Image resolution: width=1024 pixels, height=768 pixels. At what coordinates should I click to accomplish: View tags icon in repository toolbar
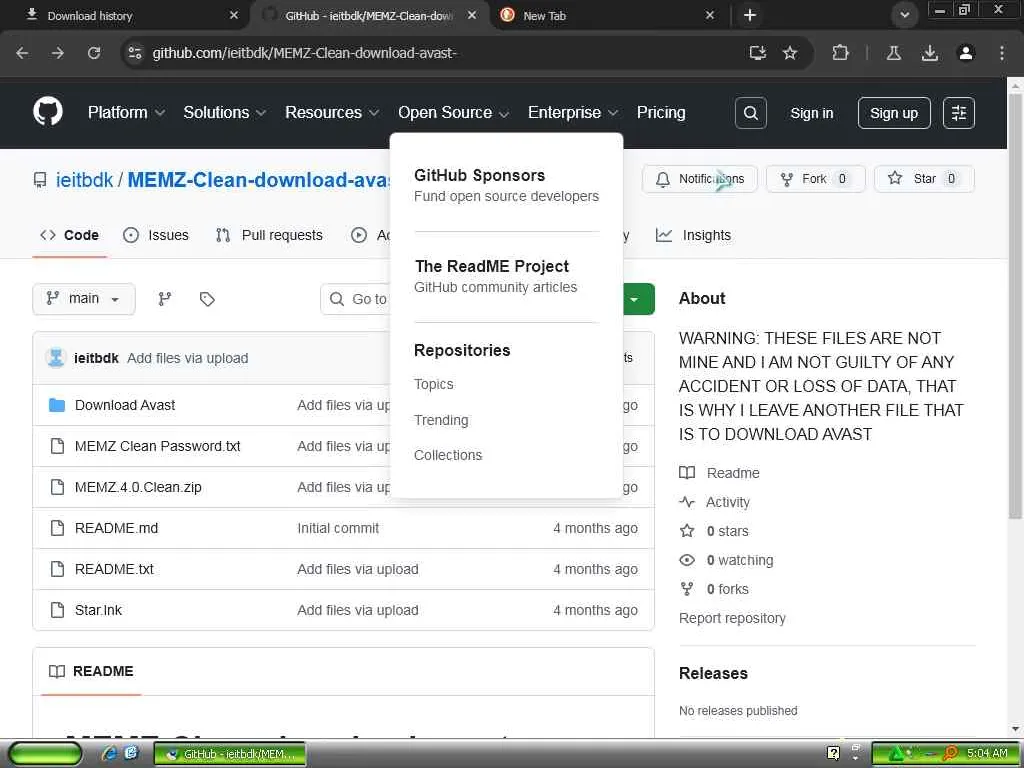[207, 298]
